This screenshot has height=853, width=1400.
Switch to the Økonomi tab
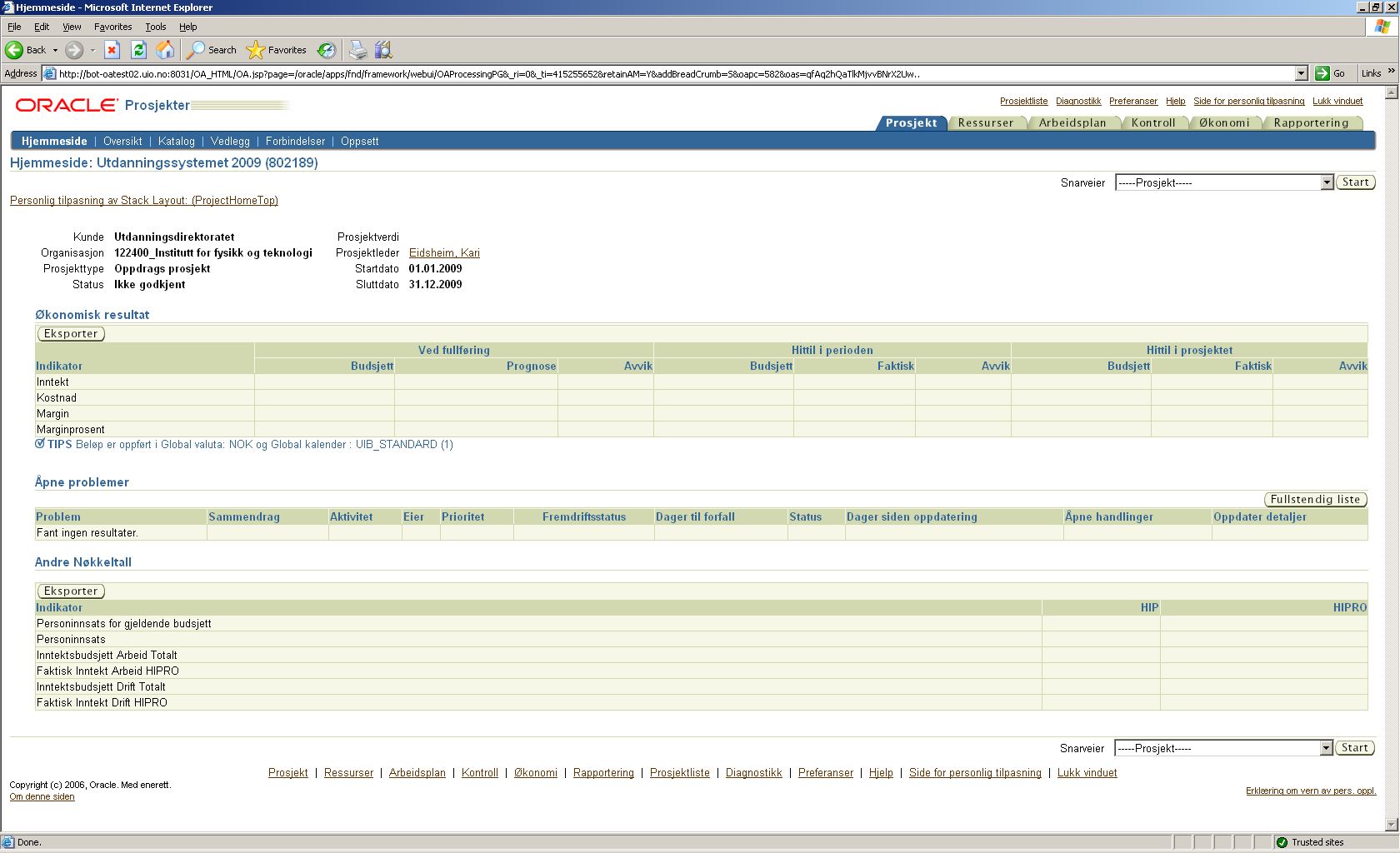[x=1224, y=122]
